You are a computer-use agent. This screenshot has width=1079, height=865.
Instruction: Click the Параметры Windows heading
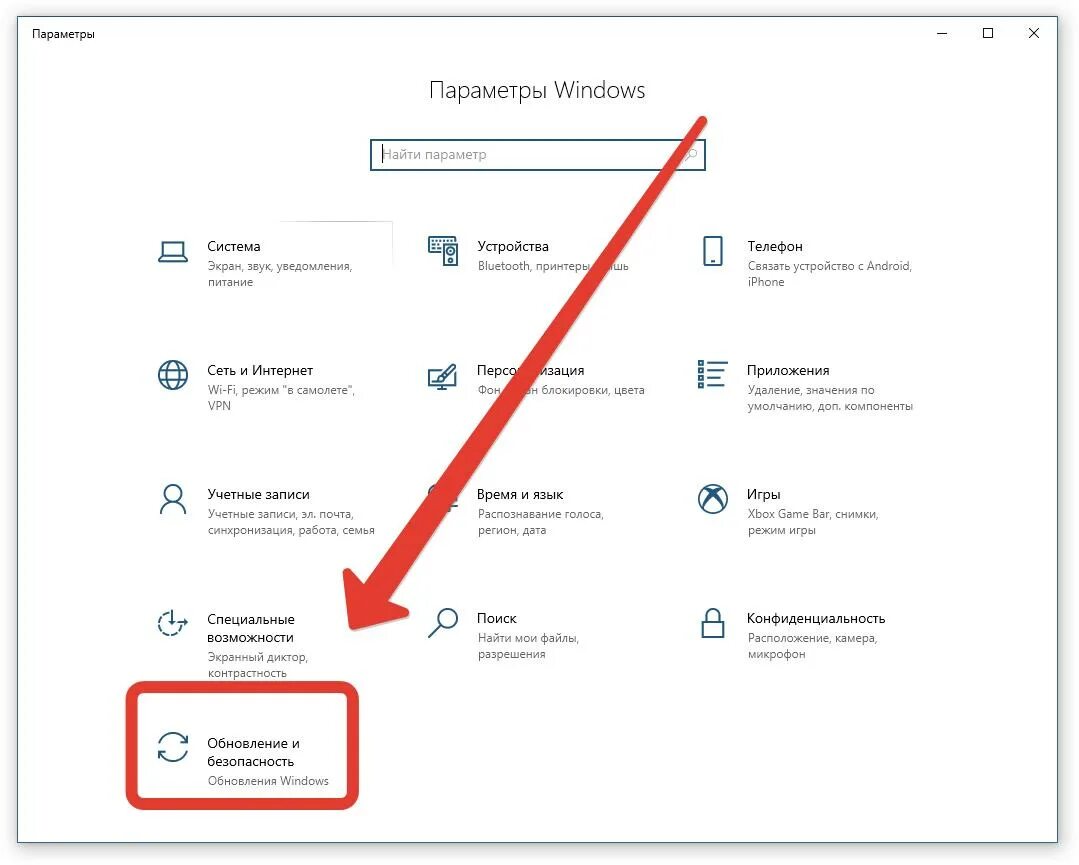[x=537, y=91]
